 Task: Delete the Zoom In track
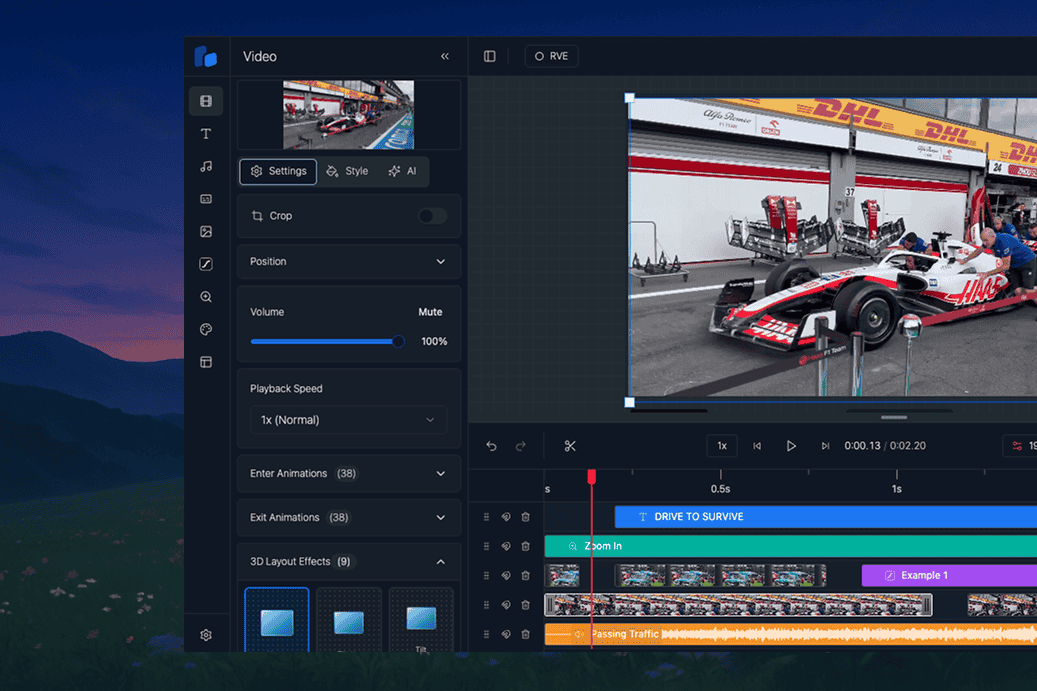tap(525, 546)
